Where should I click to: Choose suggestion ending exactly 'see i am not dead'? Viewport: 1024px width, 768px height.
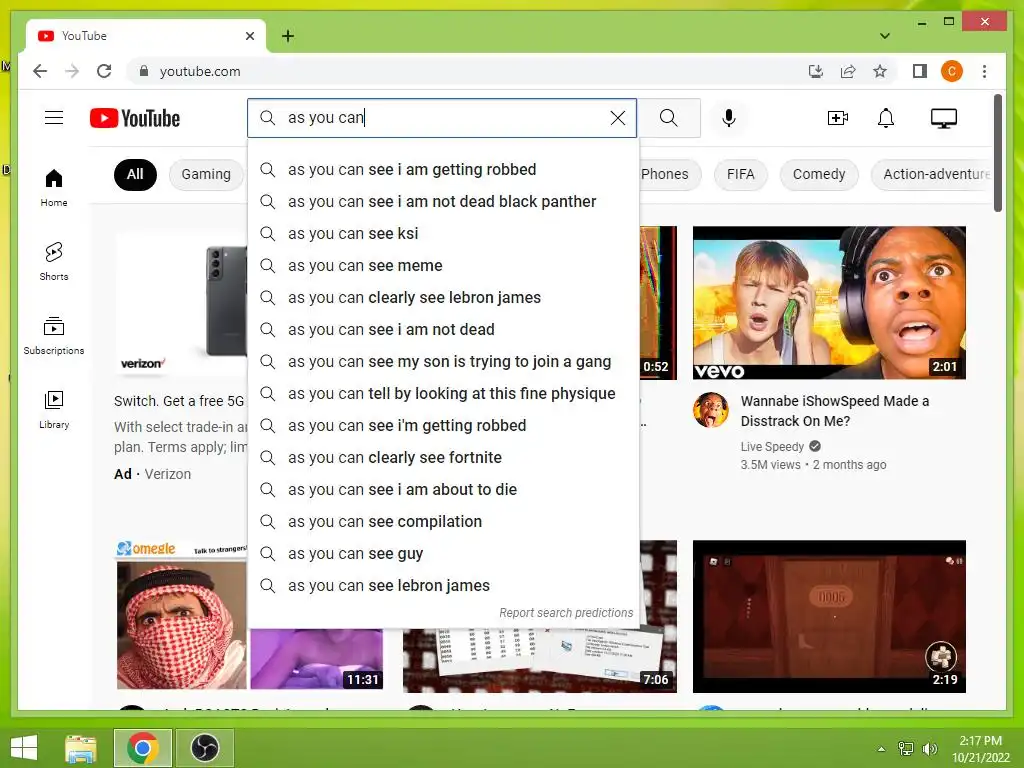443,330
